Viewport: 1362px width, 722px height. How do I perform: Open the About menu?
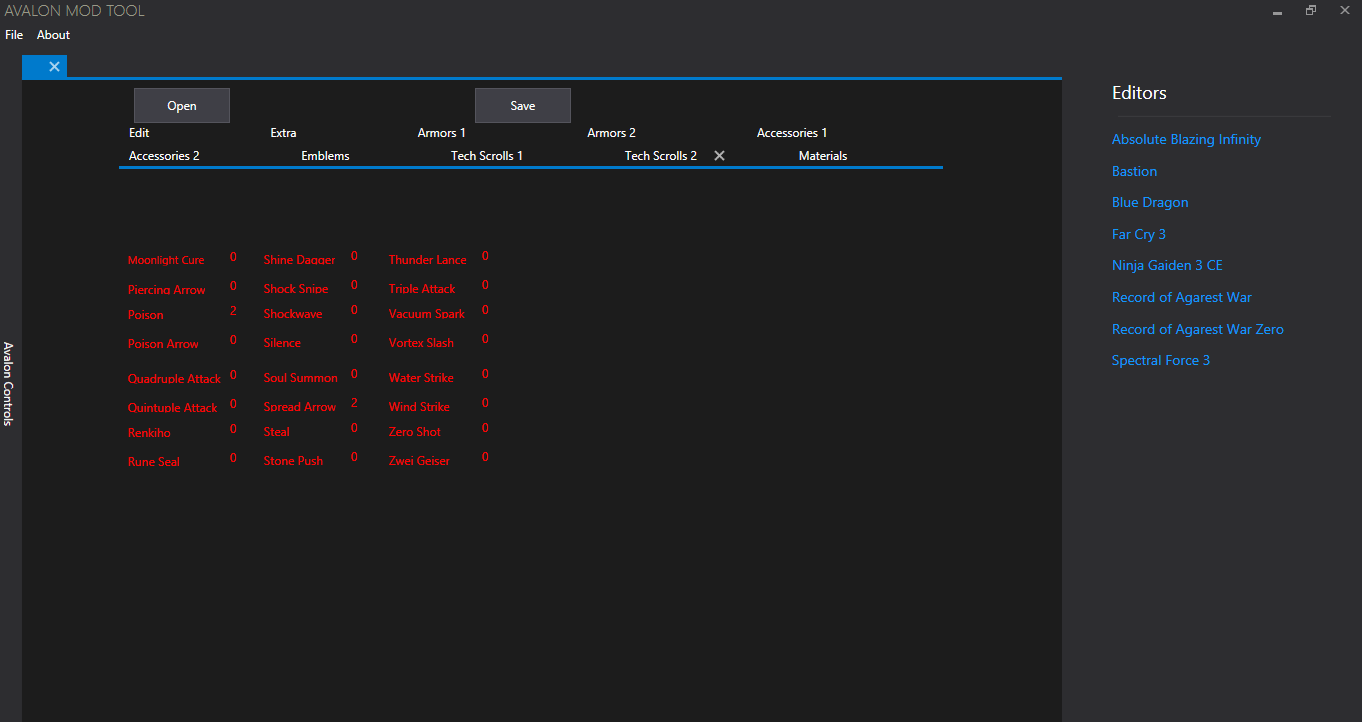pyautogui.click(x=53, y=35)
